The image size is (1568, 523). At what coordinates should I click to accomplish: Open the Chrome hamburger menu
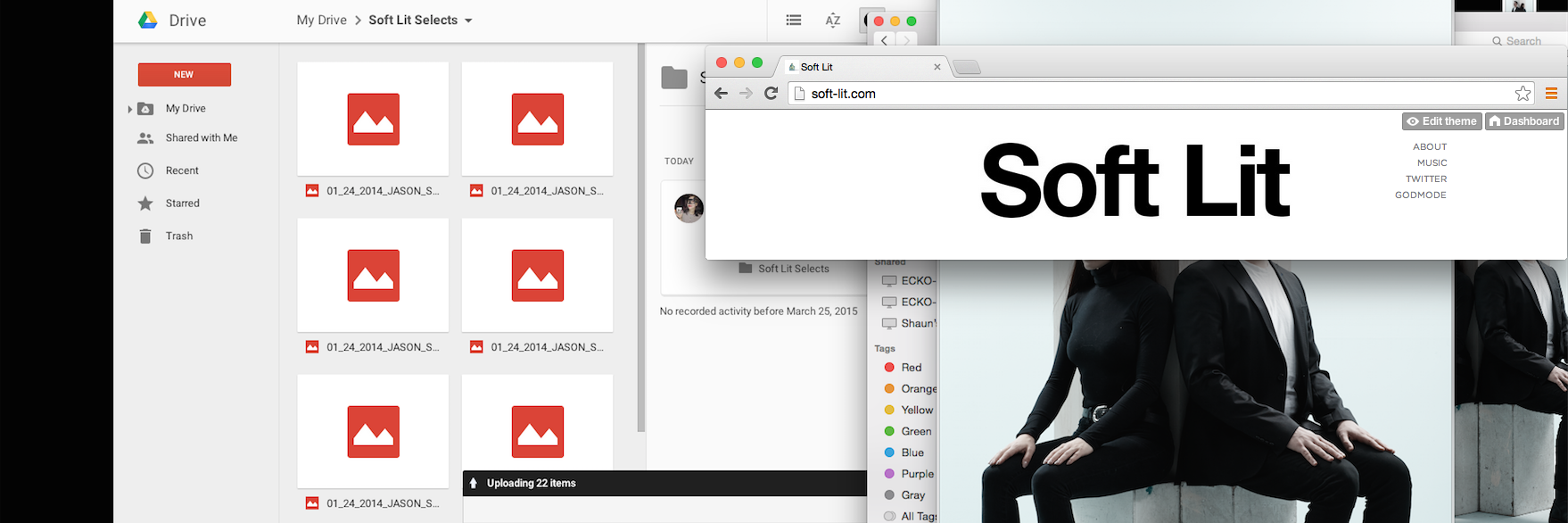tap(1551, 93)
